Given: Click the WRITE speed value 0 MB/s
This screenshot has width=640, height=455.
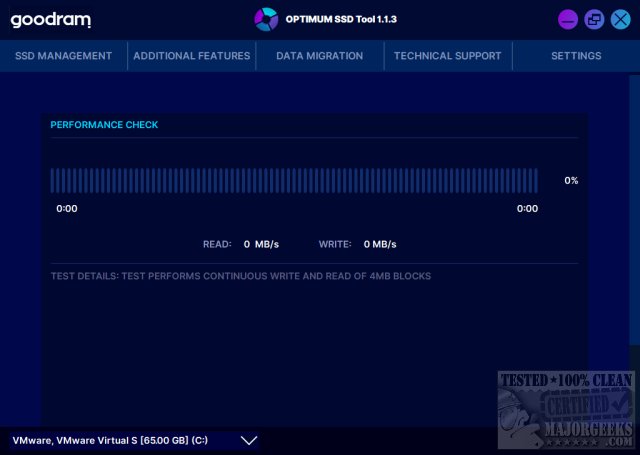Looking at the screenshot, I should click(380, 244).
